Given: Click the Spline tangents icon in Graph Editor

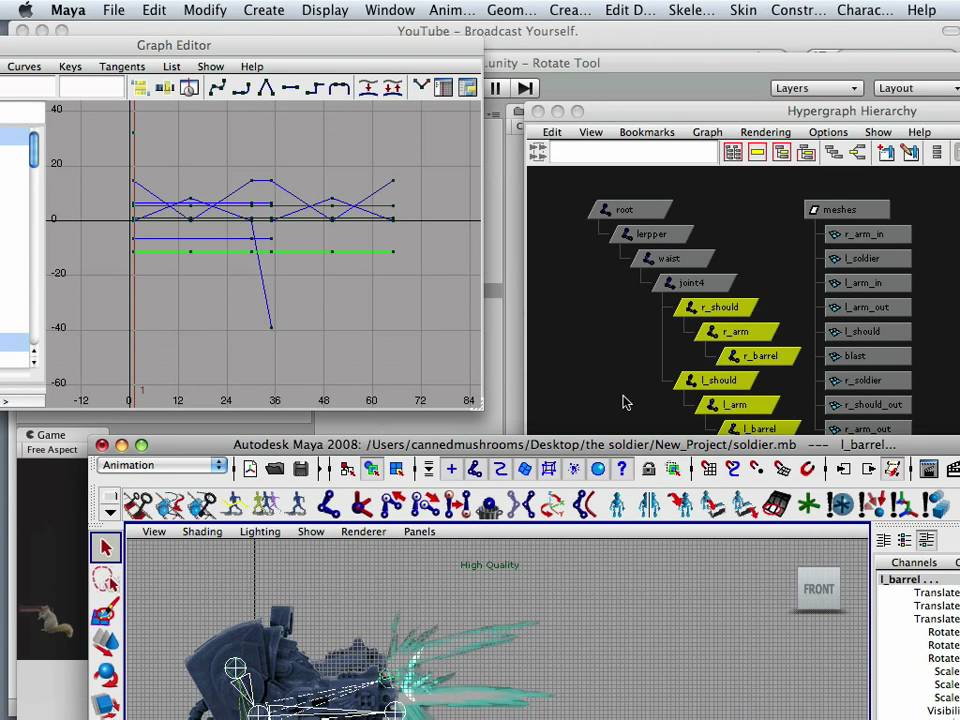Looking at the screenshot, I should 218,88.
